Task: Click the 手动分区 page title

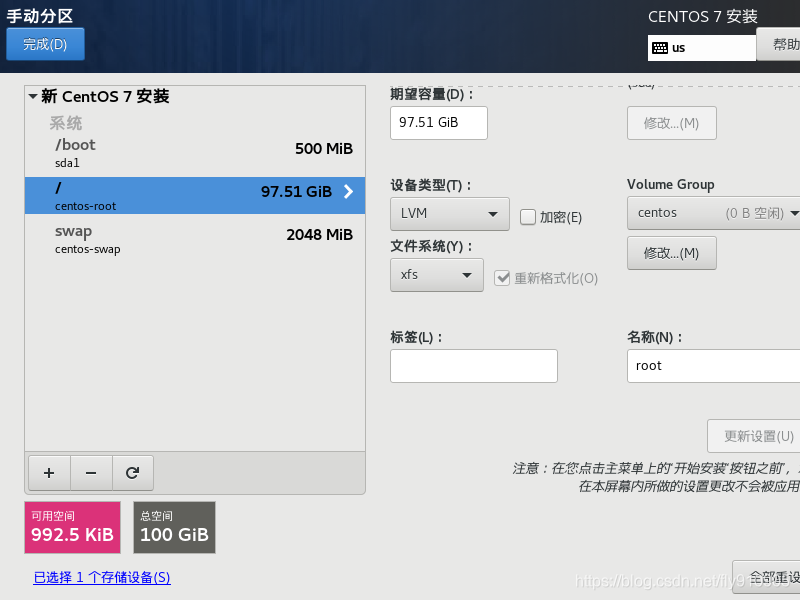Action: (40, 16)
